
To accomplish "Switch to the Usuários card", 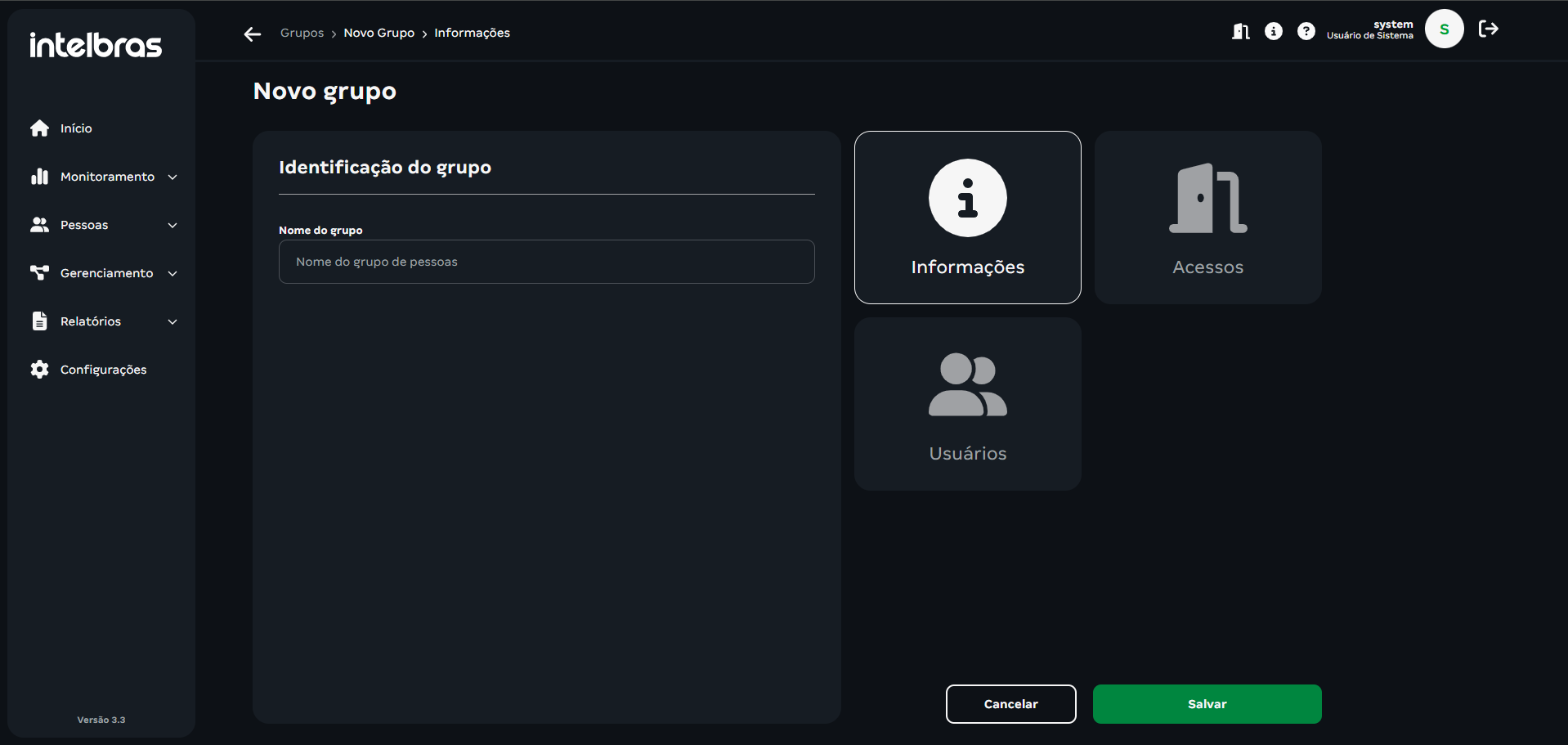I will (x=967, y=404).
